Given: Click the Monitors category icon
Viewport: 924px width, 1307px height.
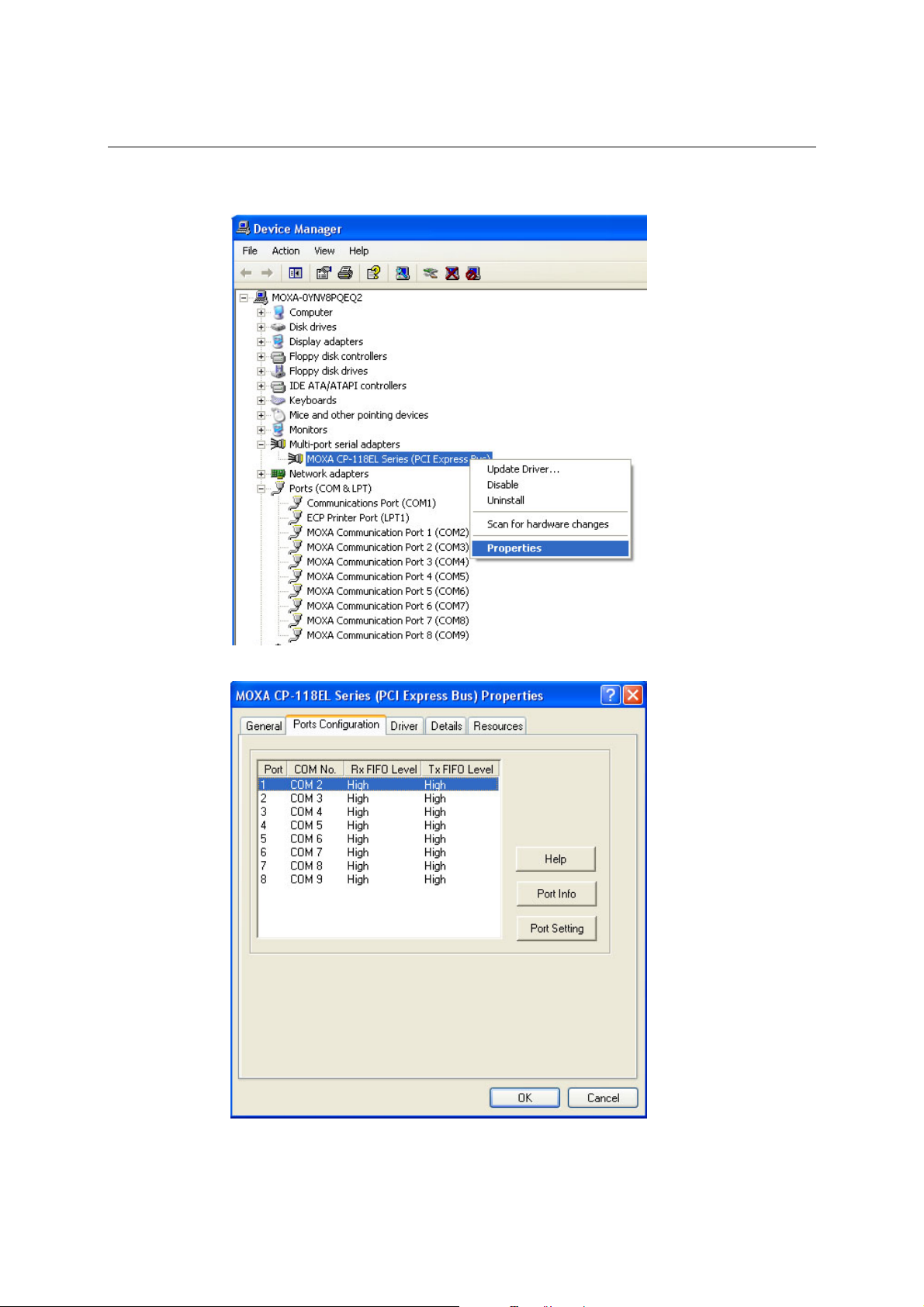Looking at the screenshot, I should click(279, 430).
